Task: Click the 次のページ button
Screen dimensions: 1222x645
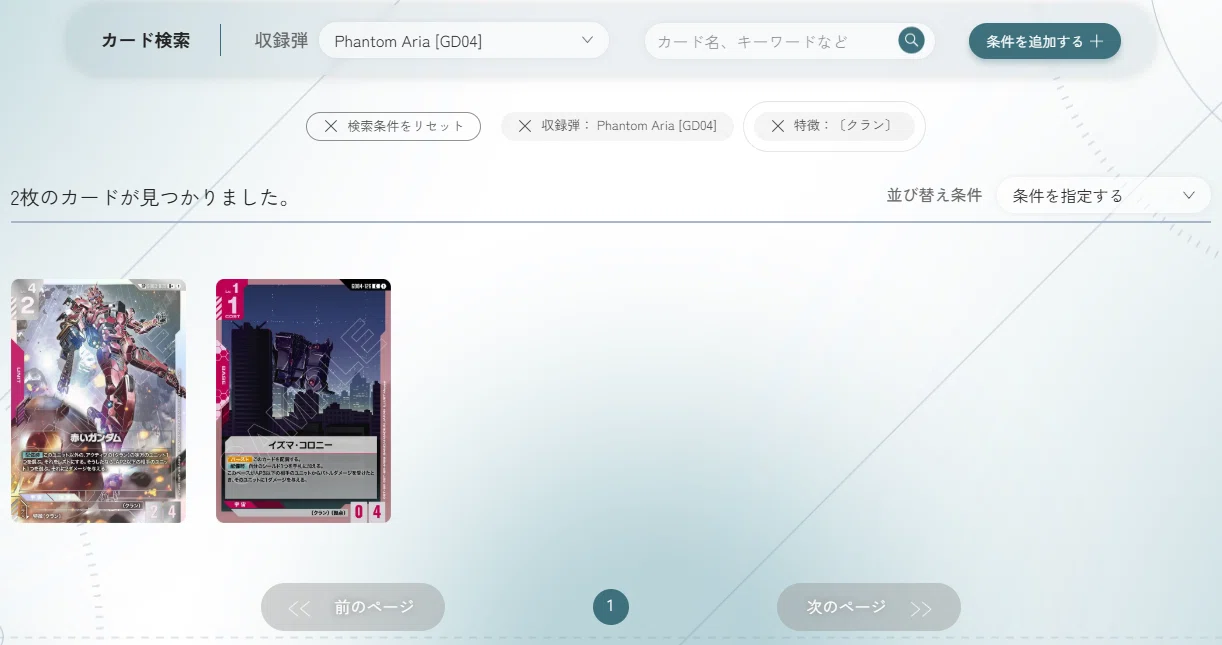Action: [x=869, y=607]
